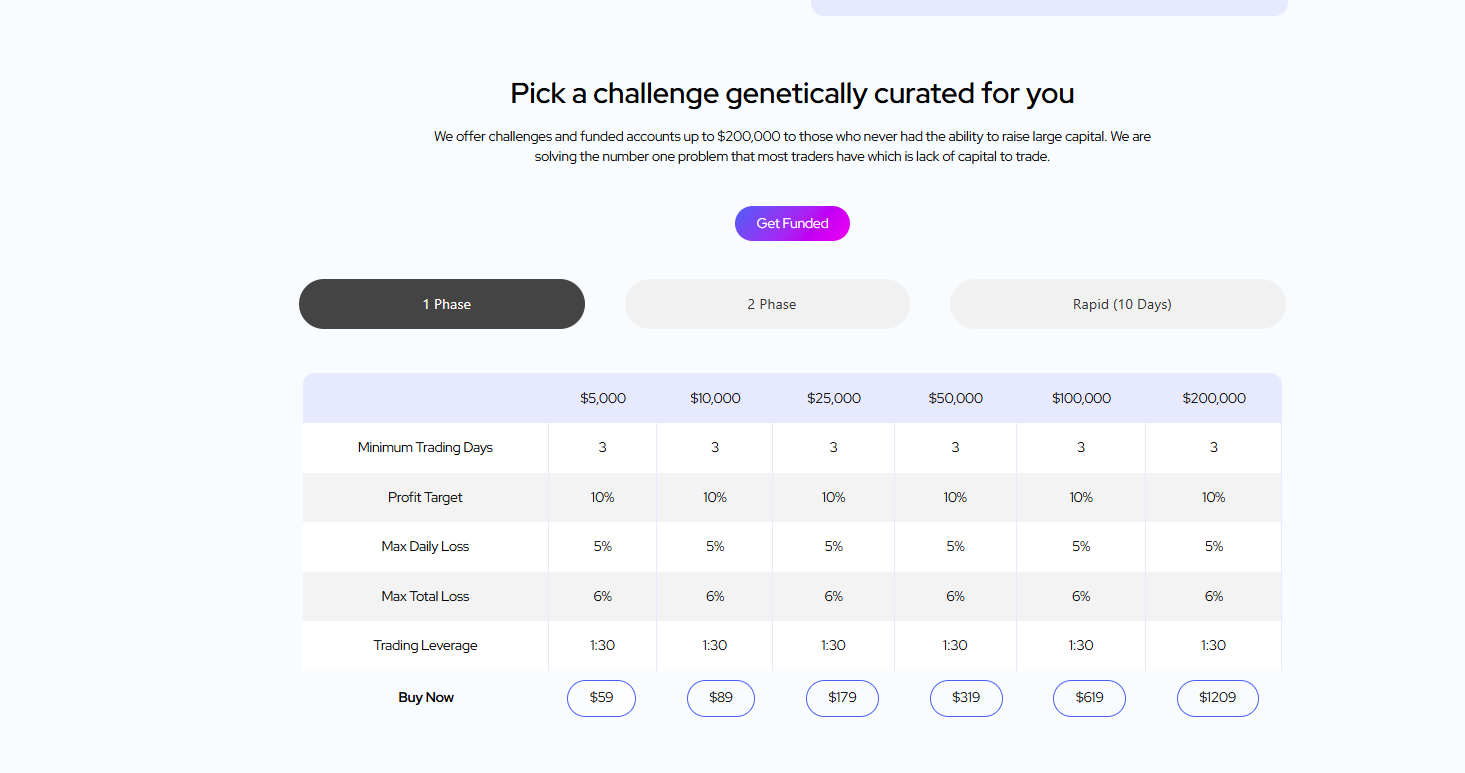Click the $50,000 account size header

click(956, 398)
